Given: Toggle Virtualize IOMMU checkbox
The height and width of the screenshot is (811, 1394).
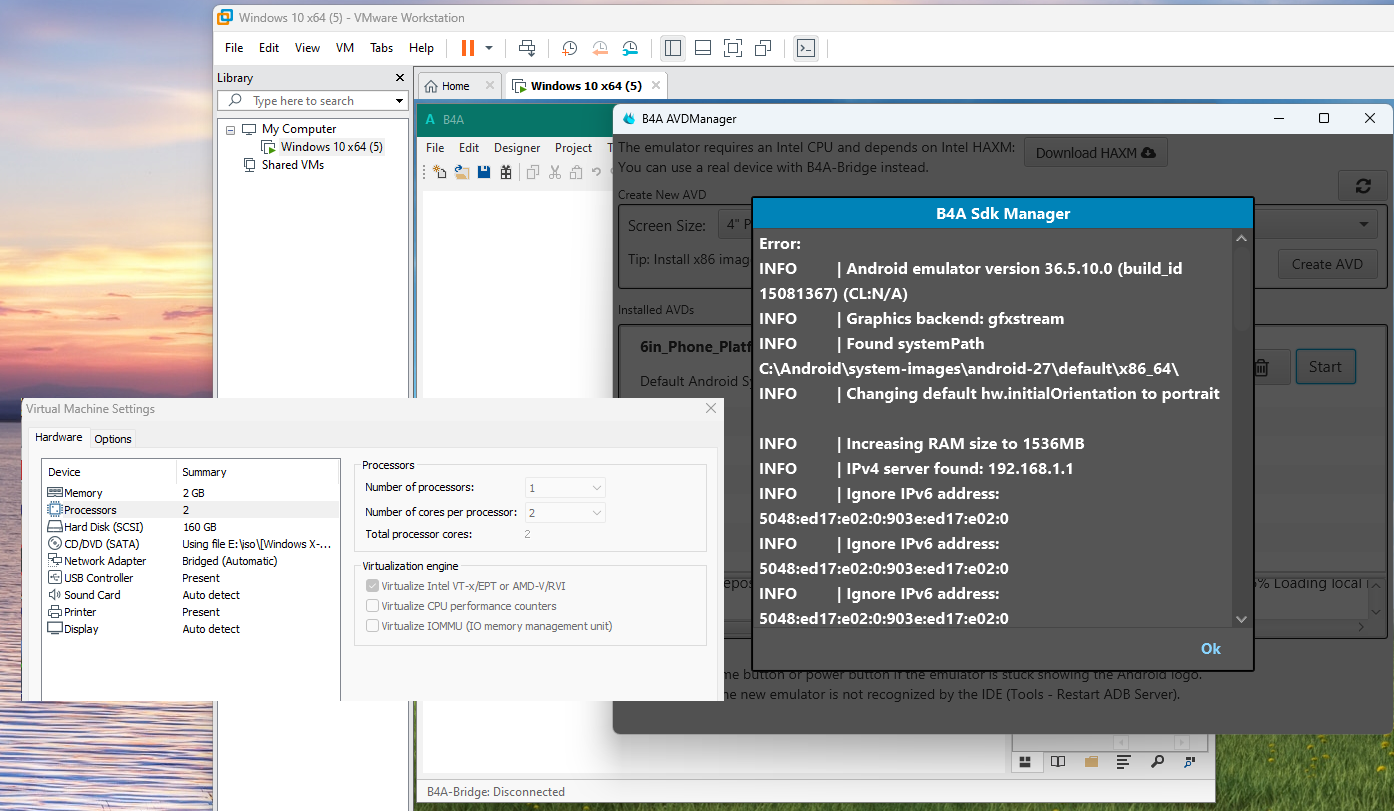Looking at the screenshot, I should tap(373, 626).
